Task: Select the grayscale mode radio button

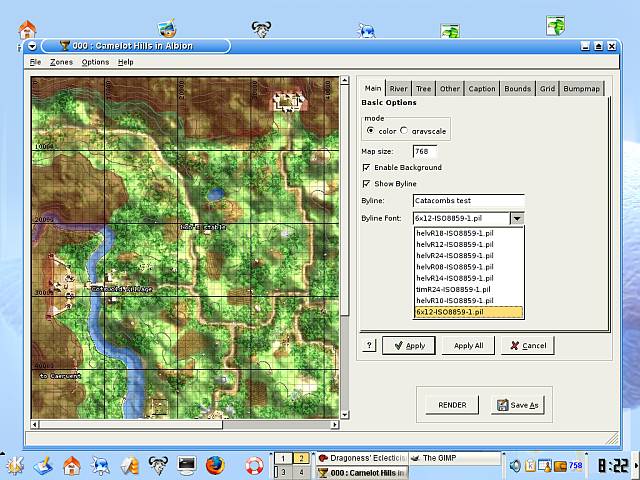Action: click(x=404, y=130)
